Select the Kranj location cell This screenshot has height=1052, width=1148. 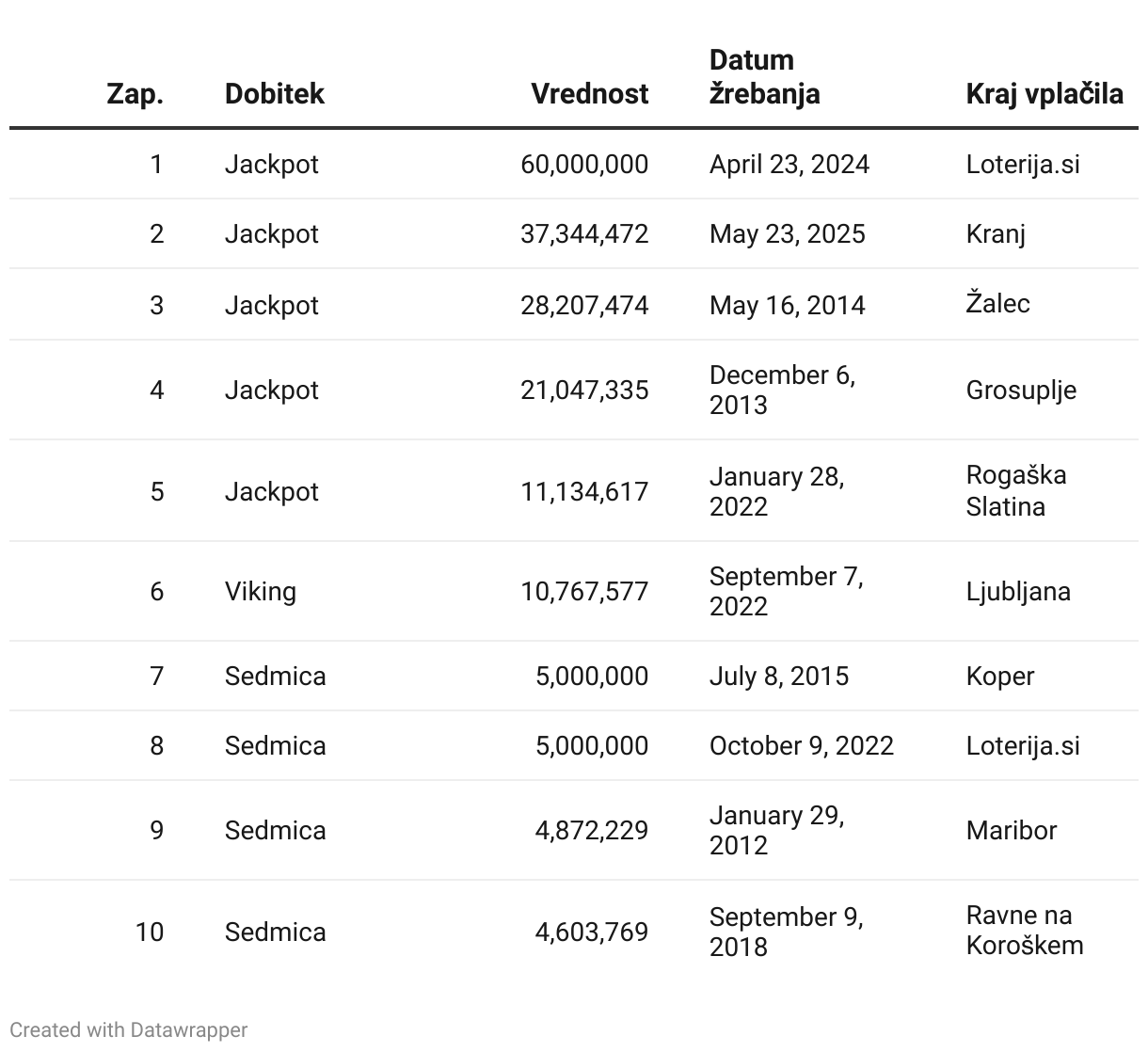[996, 234]
